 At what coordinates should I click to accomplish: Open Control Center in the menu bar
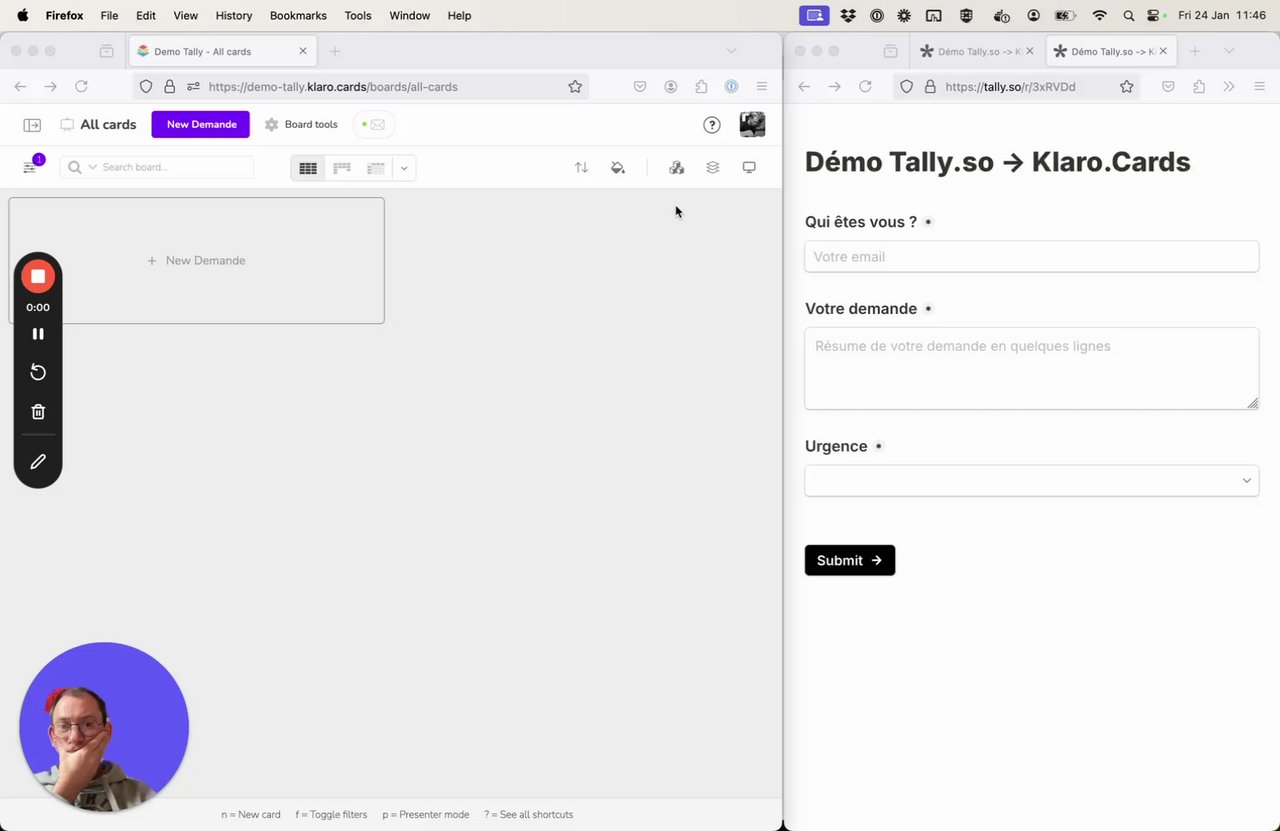pyautogui.click(x=1154, y=16)
